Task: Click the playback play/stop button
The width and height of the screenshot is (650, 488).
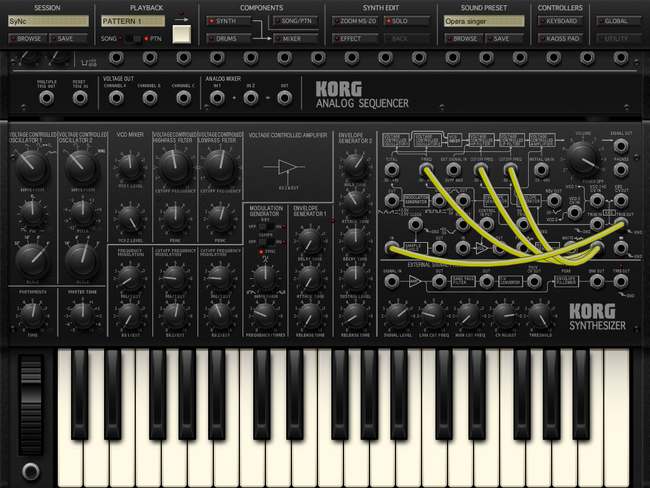Action: click(x=182, y=34)
